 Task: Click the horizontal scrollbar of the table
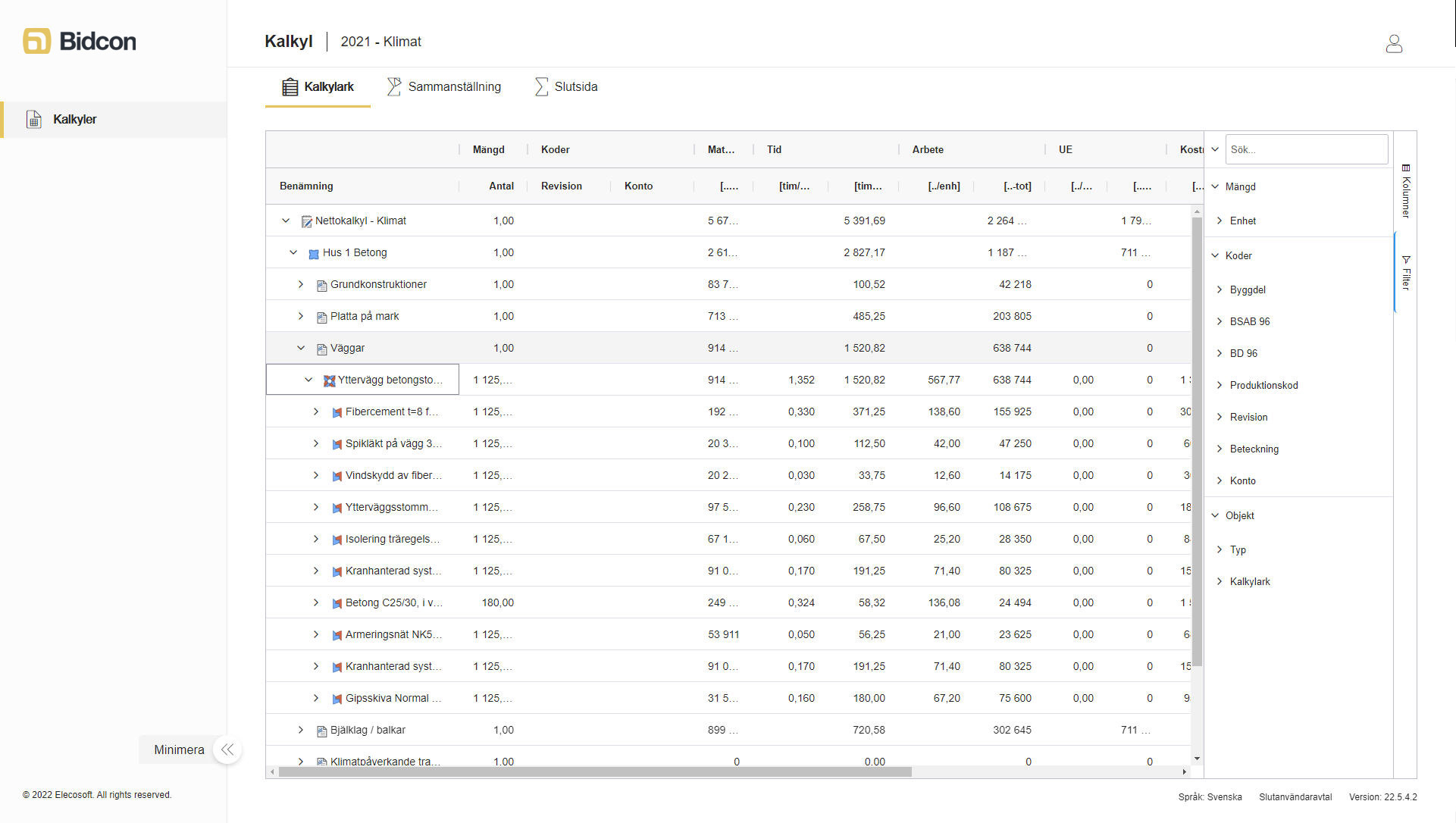(x=595, y=771)
